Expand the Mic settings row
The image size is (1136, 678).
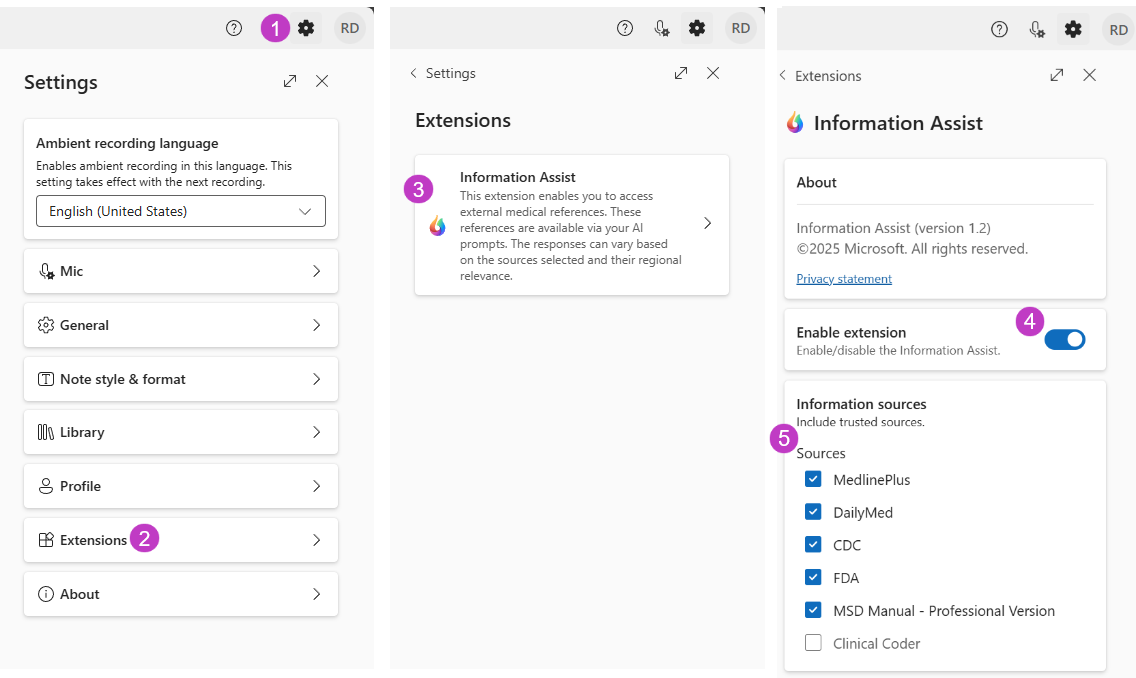[x=181, y=271]
